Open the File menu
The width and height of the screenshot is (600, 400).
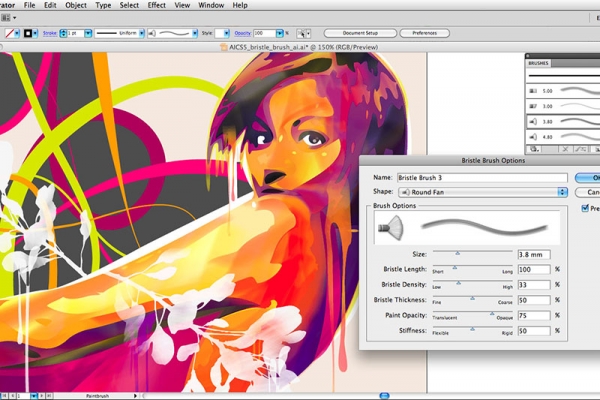29,5
